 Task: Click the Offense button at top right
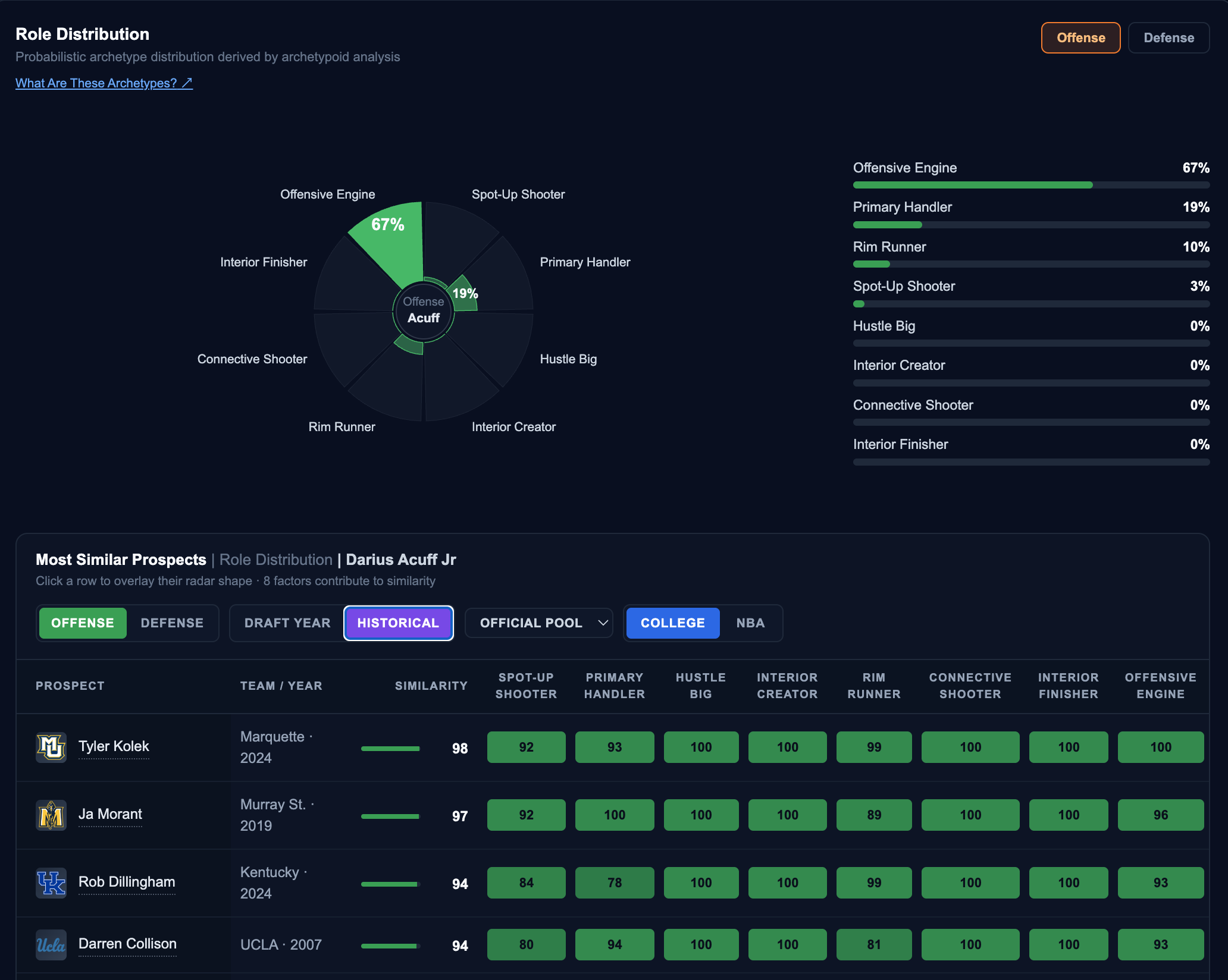point(1080,38)
